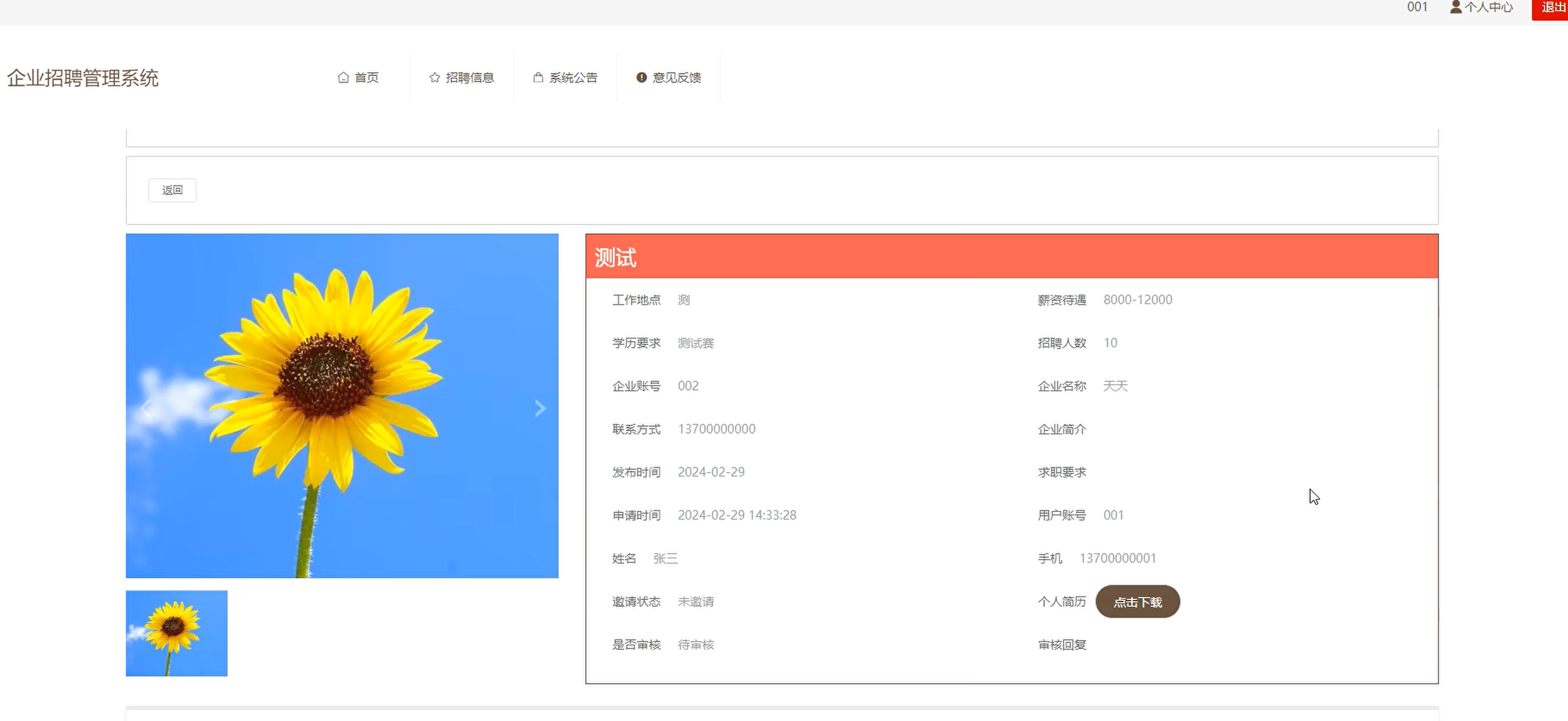The width and height of the screenshot is (1568, 721).
Task: Open the 首页 menu item
Action: [366, 77]
